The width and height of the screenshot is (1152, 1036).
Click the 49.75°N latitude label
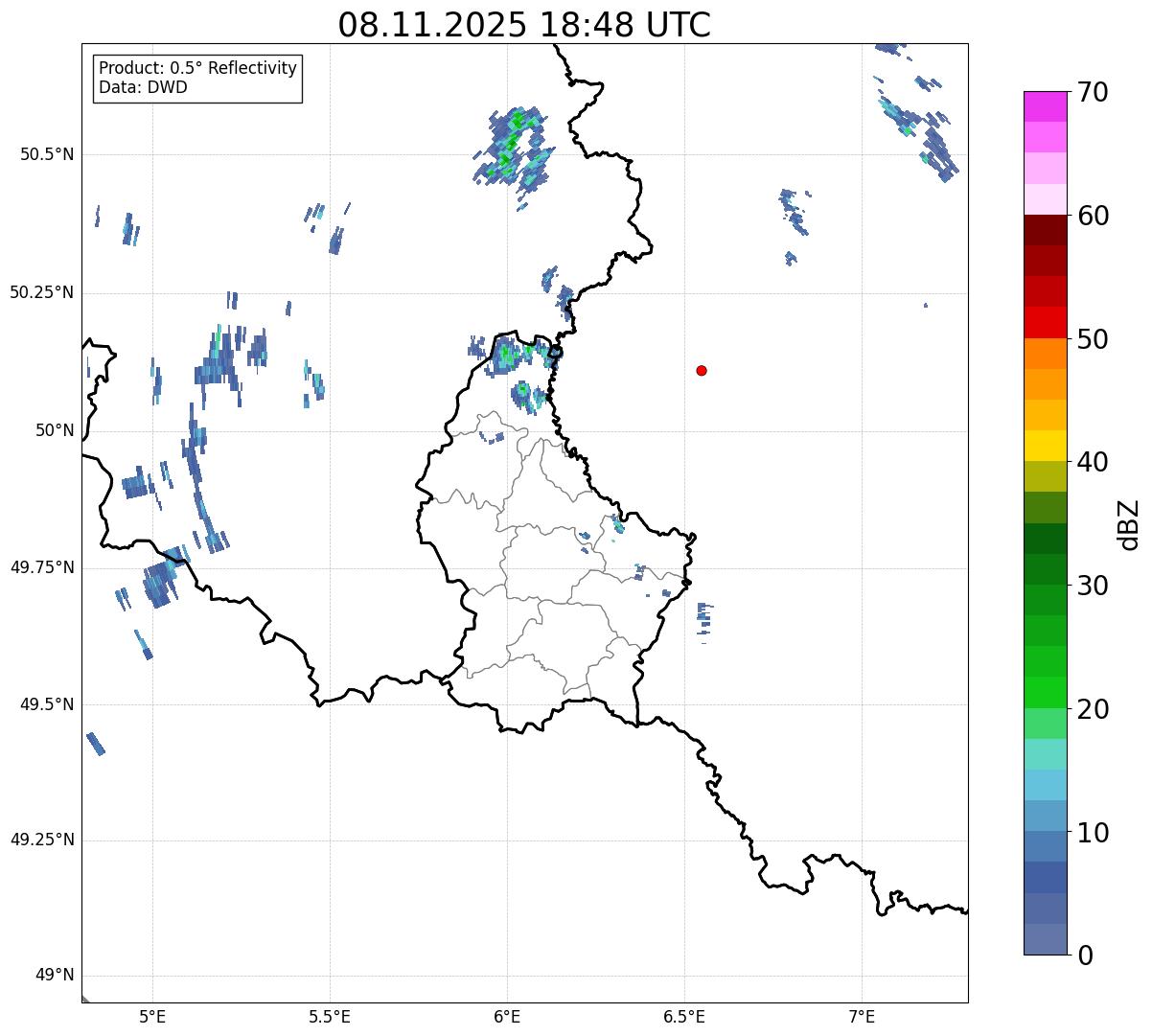(x=41, y=567)
